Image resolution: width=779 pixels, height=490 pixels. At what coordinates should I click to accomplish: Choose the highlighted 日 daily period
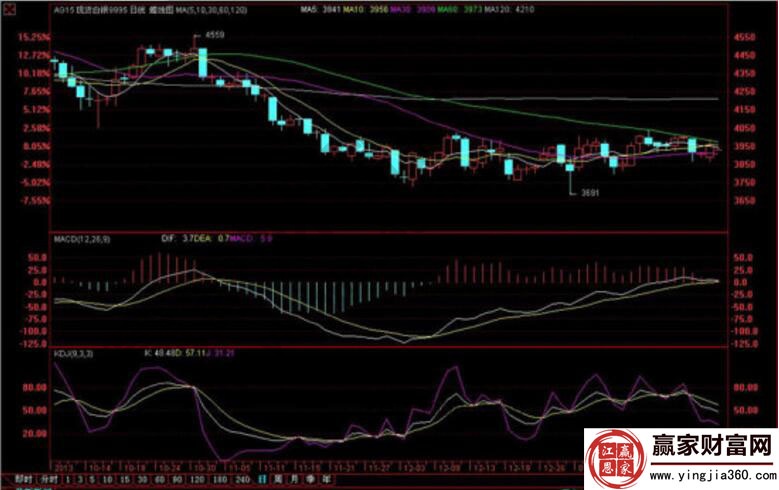point(263,479)
